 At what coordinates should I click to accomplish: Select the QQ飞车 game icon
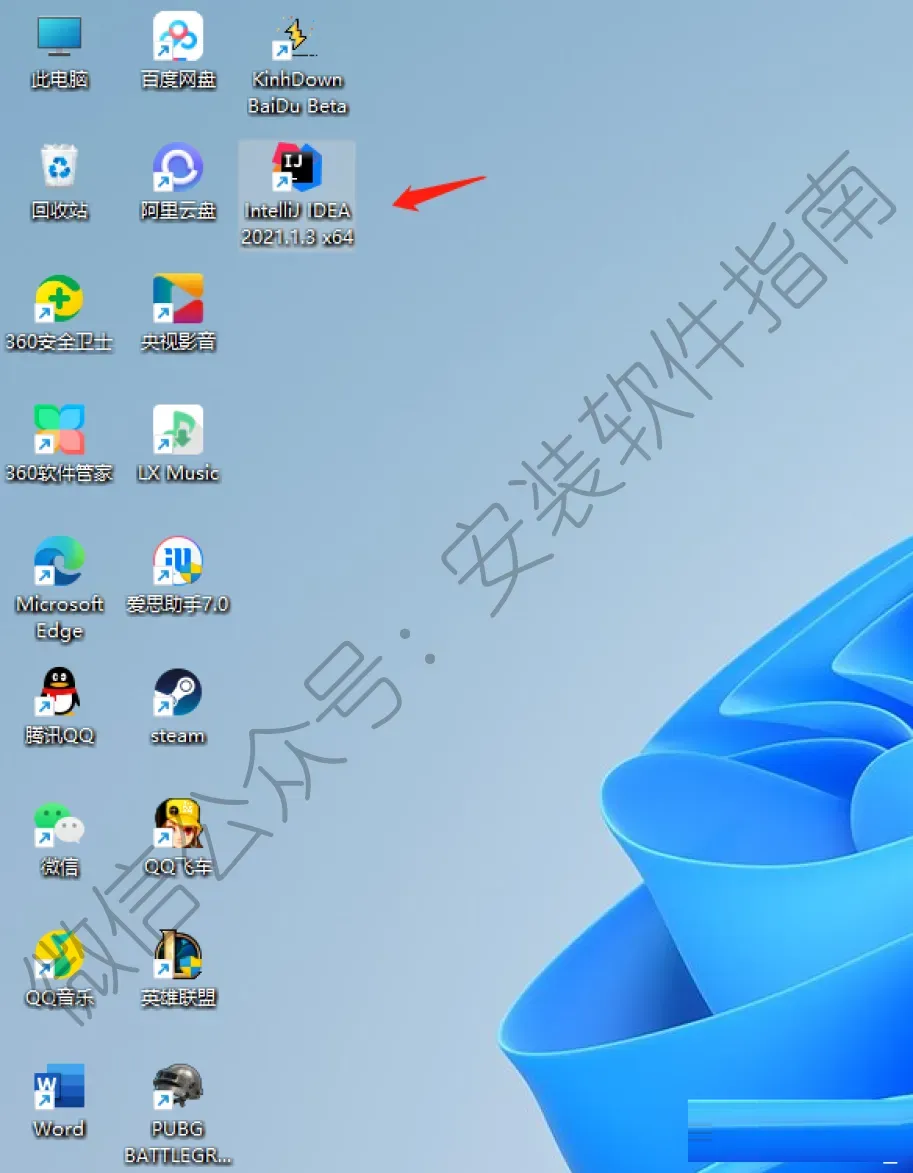tap(178, 823)
